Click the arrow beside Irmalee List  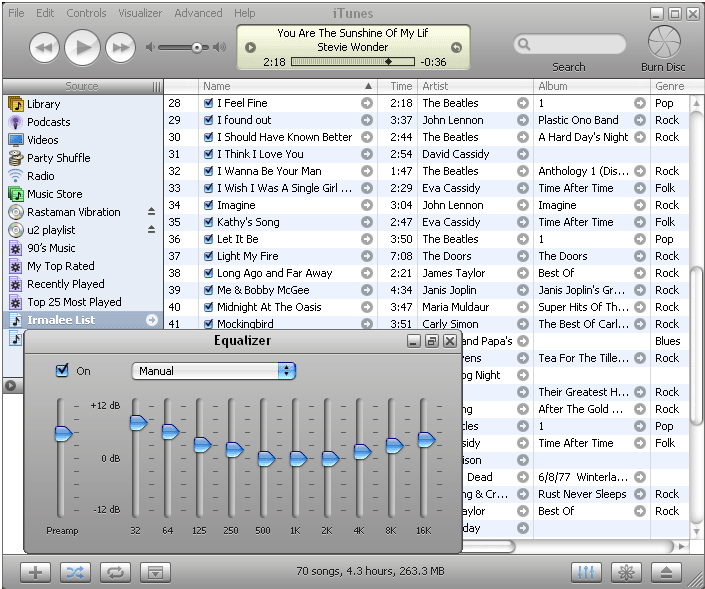click(152, 320)
